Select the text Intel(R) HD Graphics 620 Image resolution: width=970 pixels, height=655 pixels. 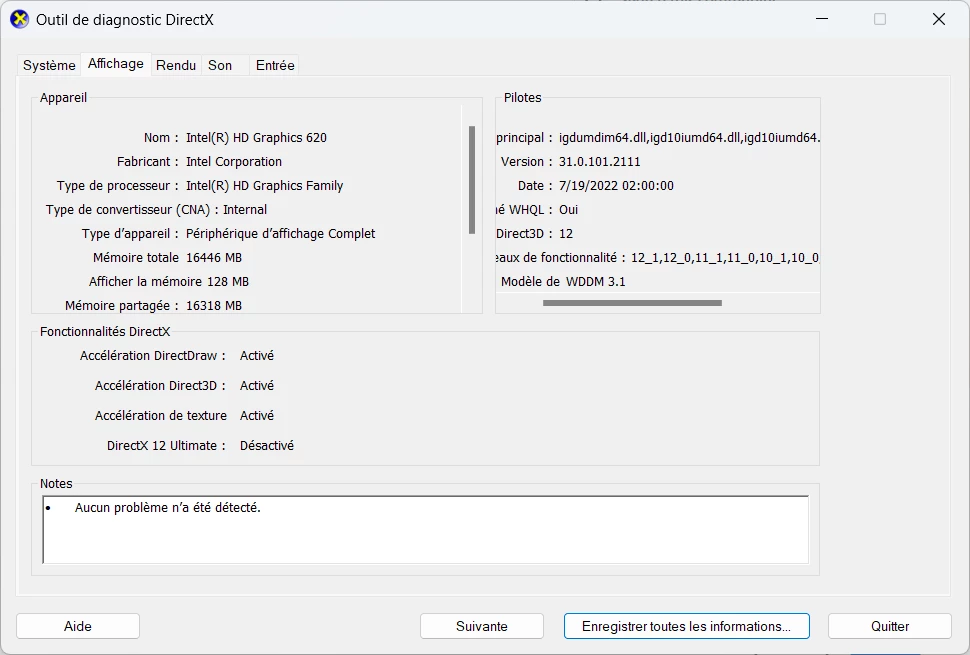tap(256, 137)
